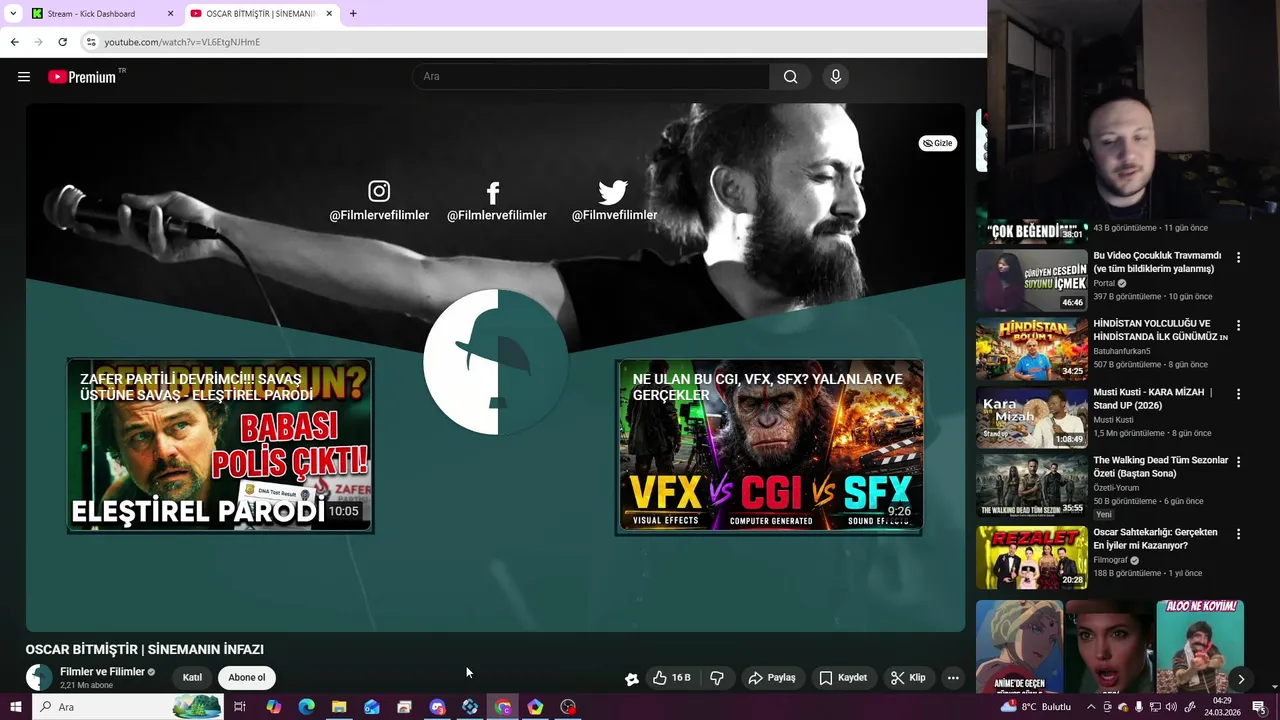
Task: Open options menu for Musti Kusti video
Action: (x=1238, y=394)
